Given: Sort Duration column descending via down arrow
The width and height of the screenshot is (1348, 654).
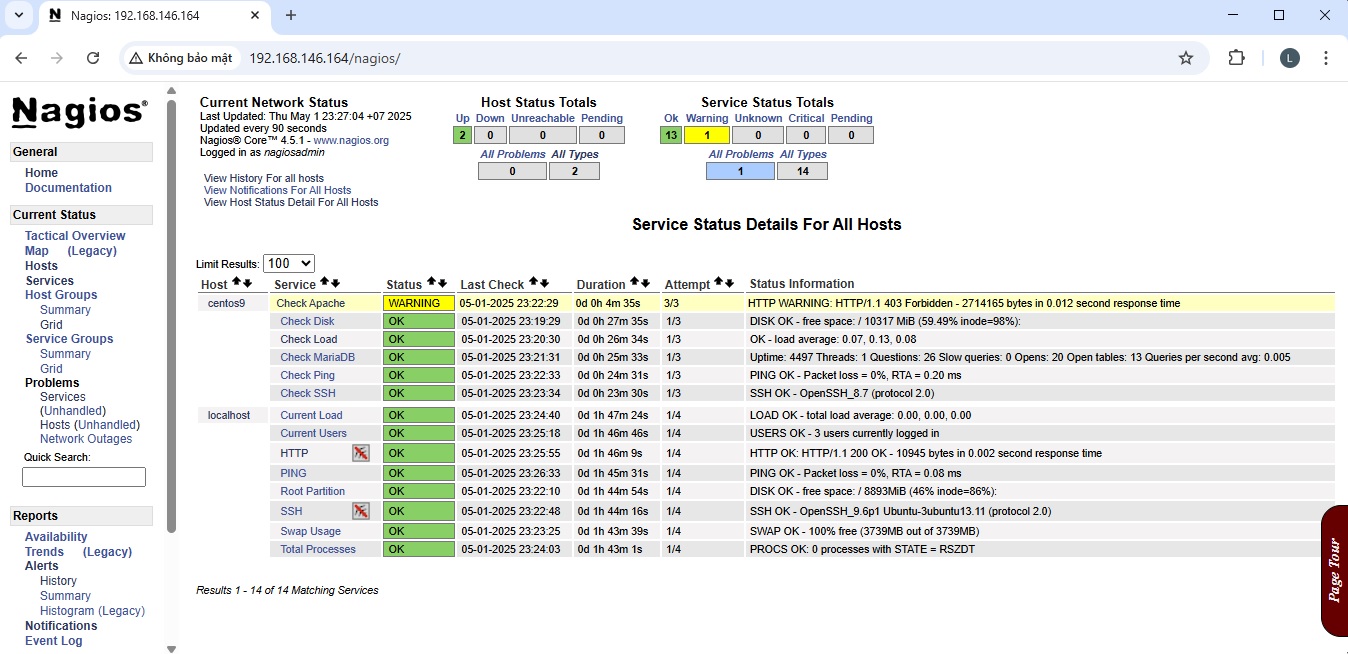Looking at the screenshot, I should 646,284.
